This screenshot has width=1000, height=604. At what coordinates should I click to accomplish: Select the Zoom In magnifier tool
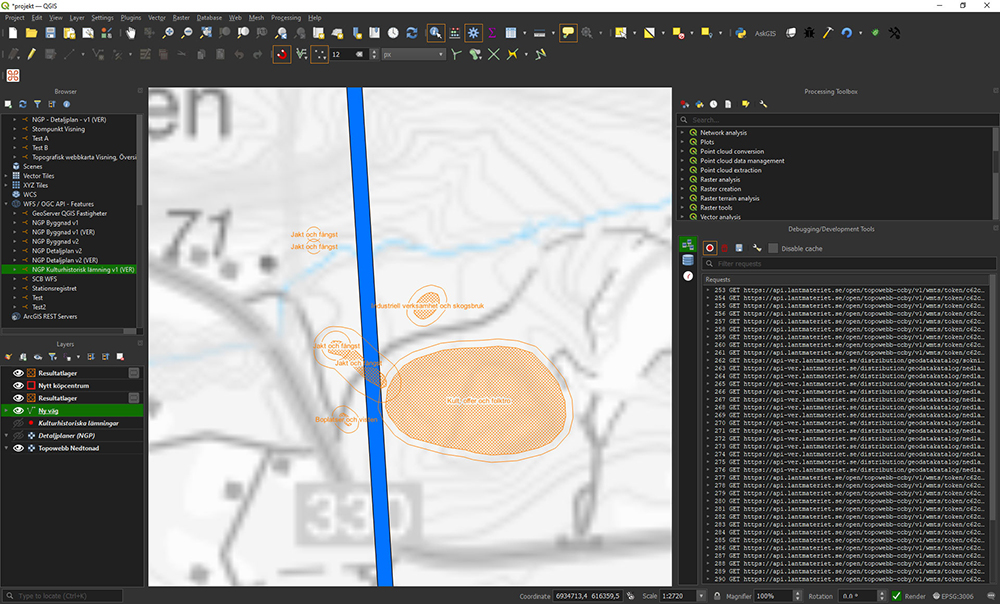[x=168, y=33]
